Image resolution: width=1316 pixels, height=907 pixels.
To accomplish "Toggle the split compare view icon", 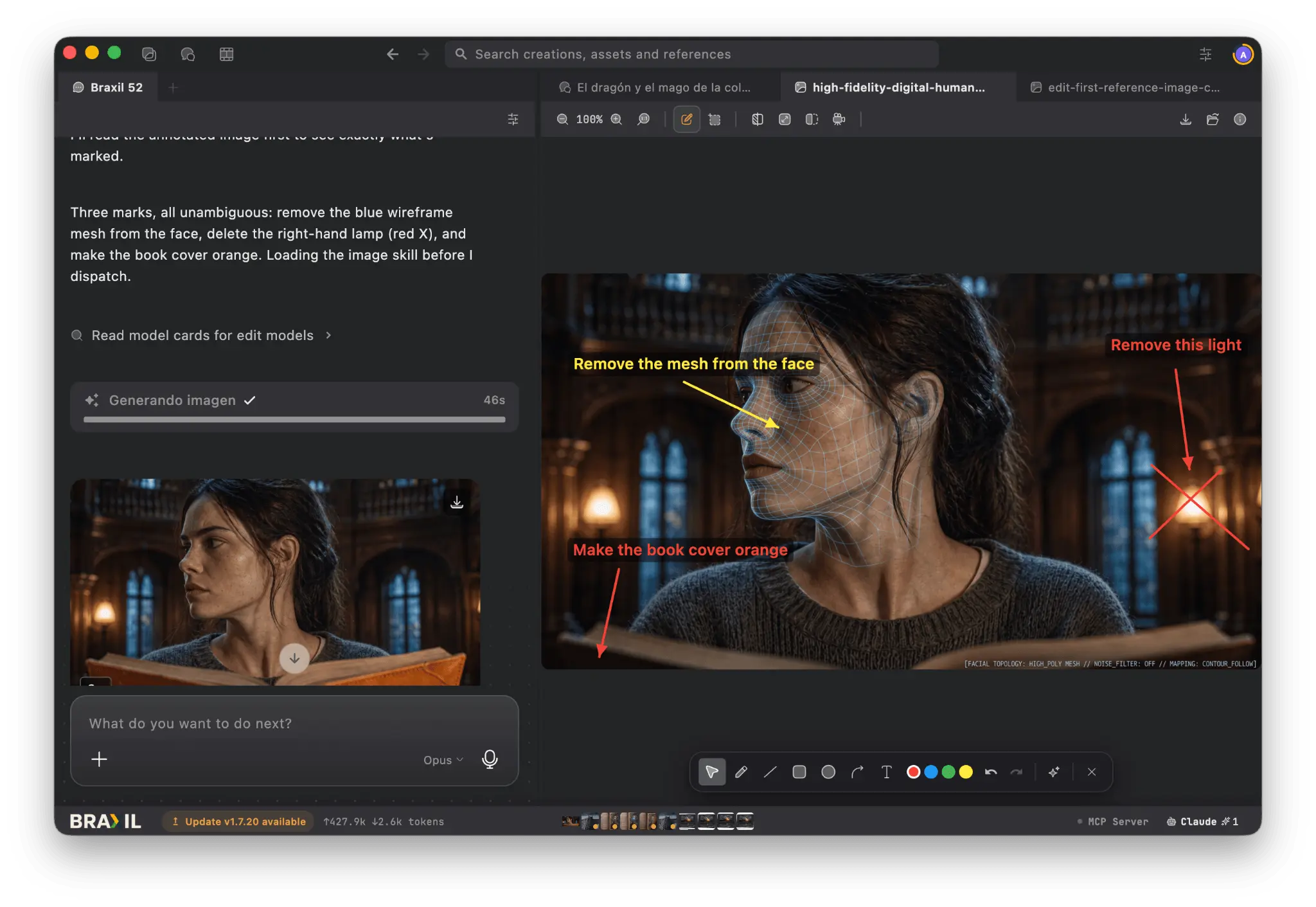I will [812, 120].
